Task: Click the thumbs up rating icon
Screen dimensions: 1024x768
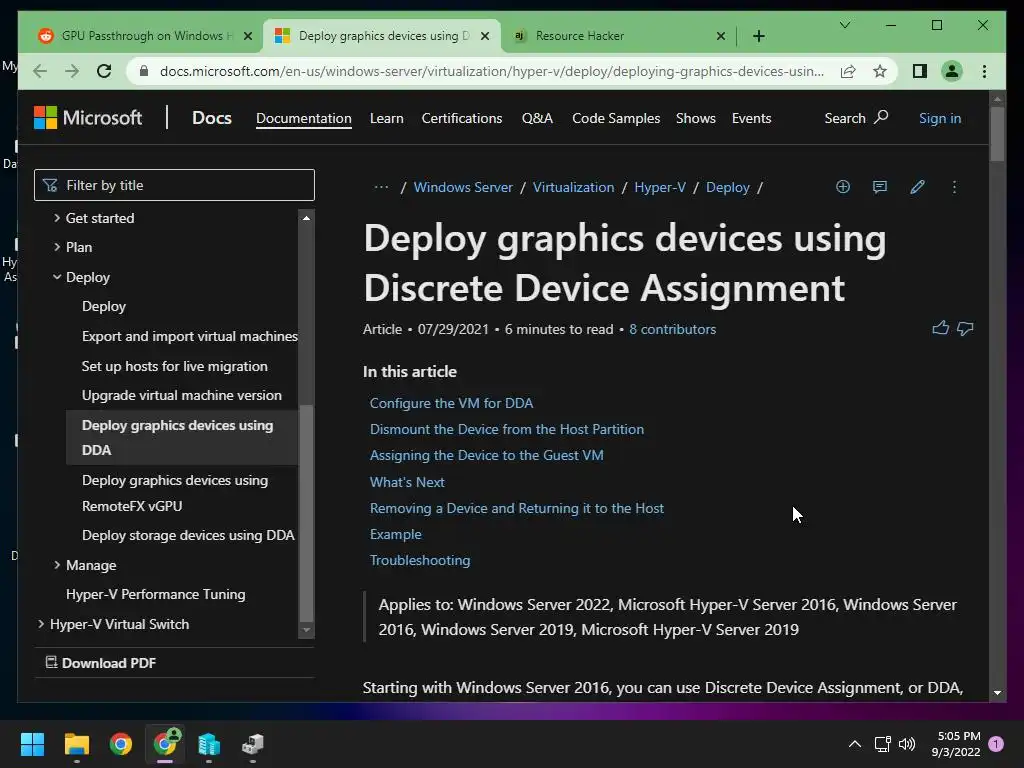Action: 940,328
